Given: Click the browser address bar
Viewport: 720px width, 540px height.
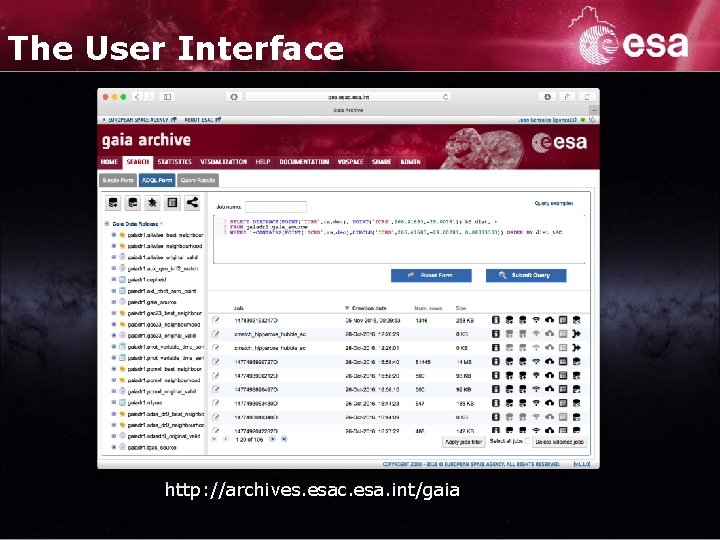Looking at the screenshot, I should pyautogui.click(x=348, y=97).
